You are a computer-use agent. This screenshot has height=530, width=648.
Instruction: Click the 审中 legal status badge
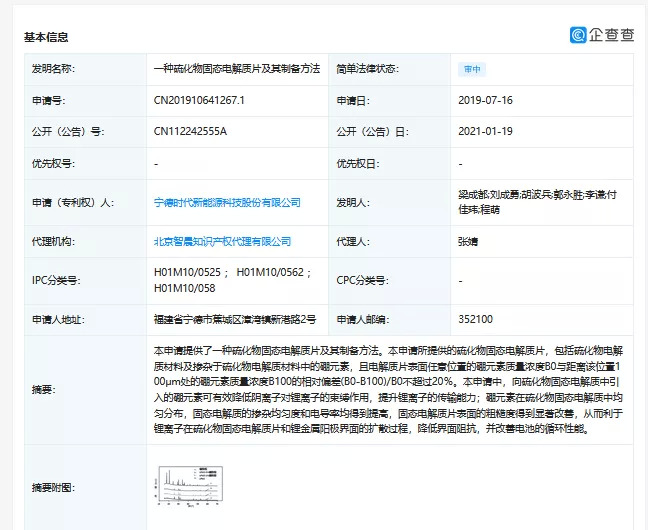click(472, 69)
